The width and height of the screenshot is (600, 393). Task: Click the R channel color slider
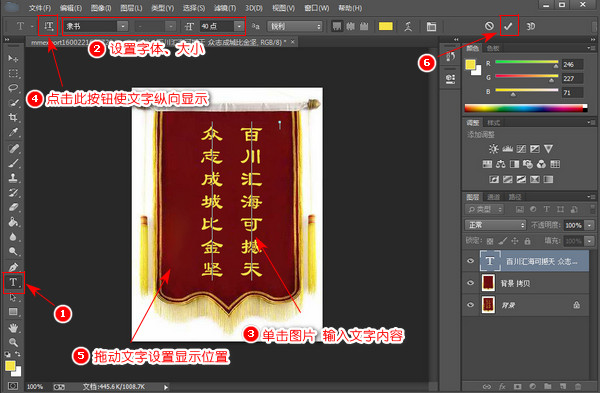527,62
